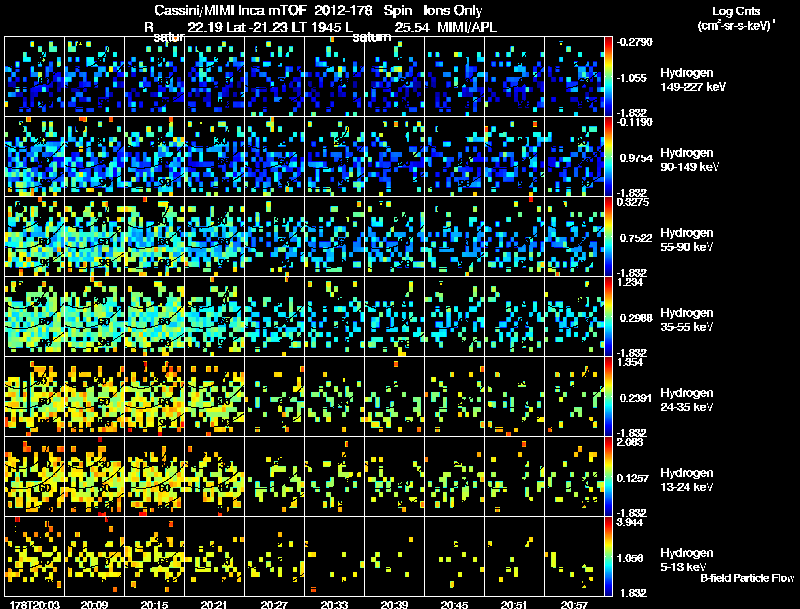800x609 pixels.
Task: Click the '0.2391' colorbar value
Action: point(636,398)
